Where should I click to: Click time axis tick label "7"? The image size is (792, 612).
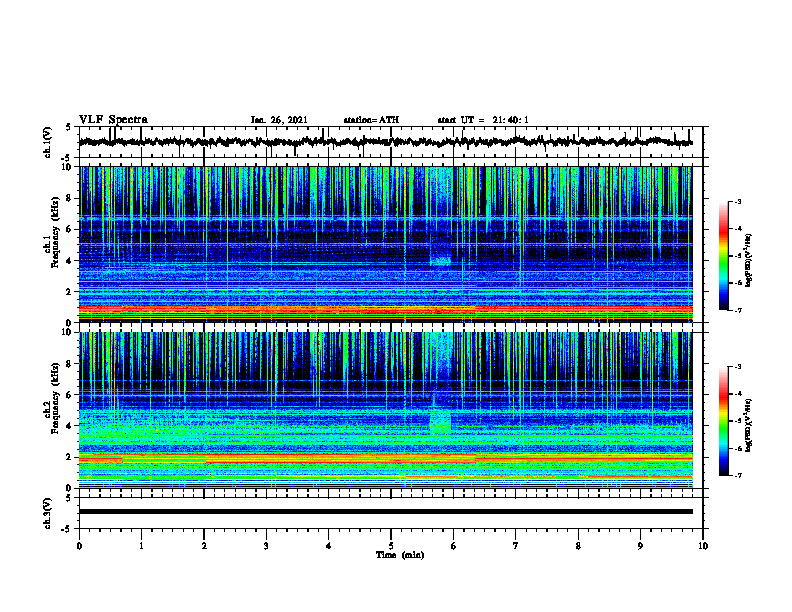click(516, 546)
